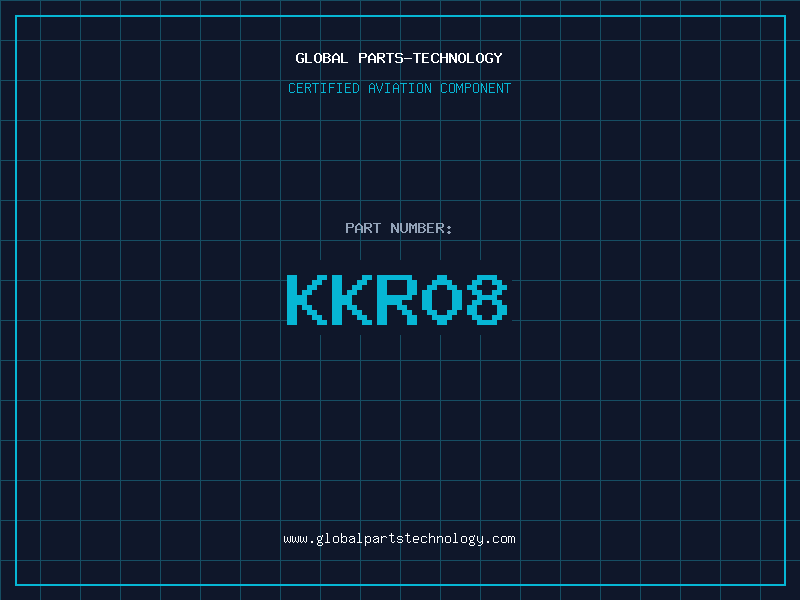Select the letter R in the part number
800x600 pixels.
tap(397, 299)
